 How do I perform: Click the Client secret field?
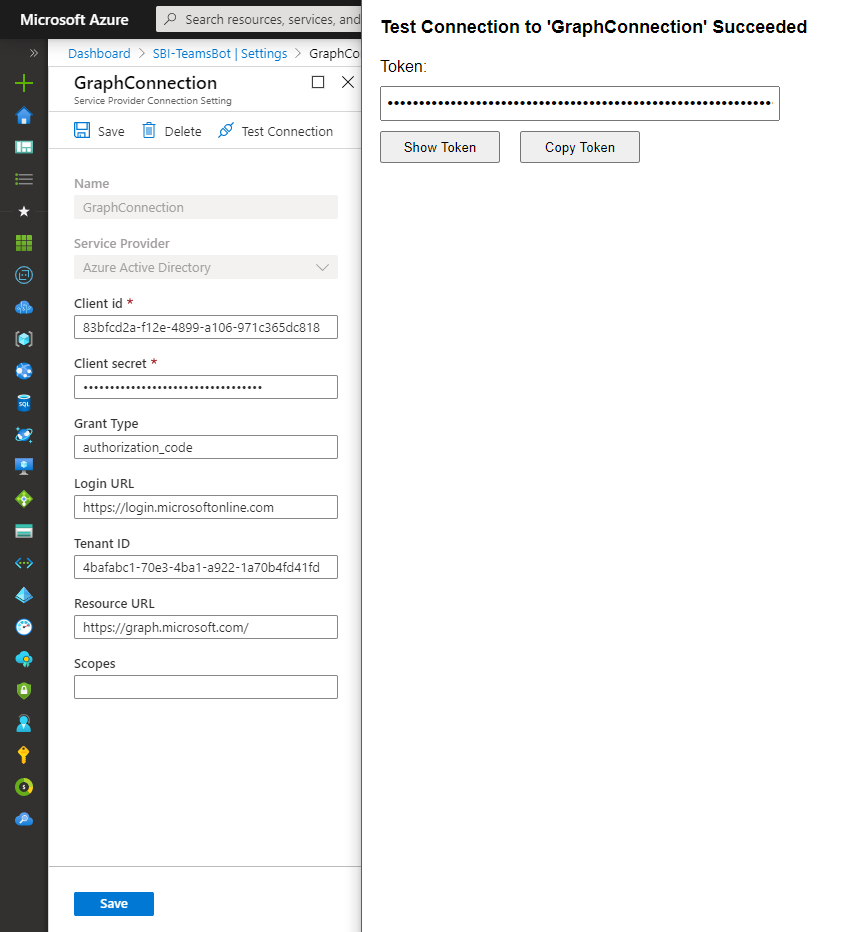206,387
